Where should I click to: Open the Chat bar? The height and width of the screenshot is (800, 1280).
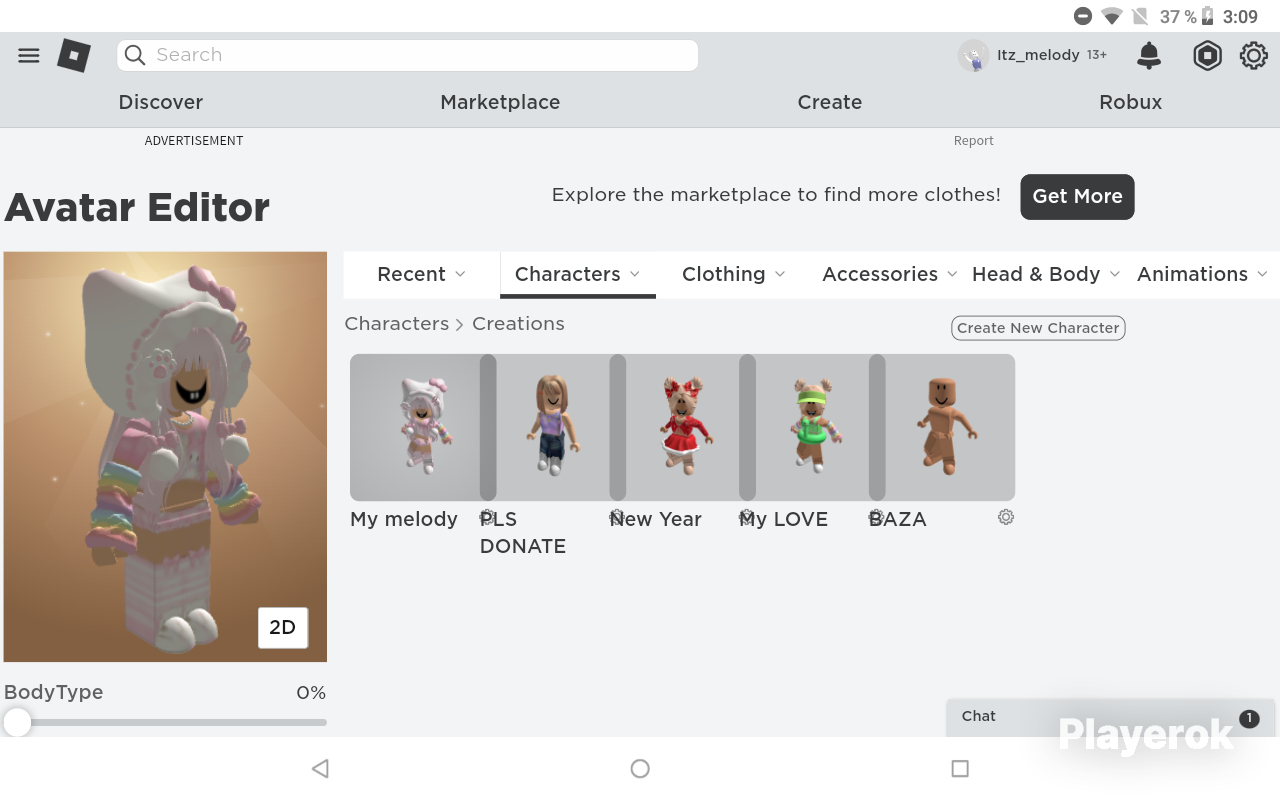click(1110, 717)
